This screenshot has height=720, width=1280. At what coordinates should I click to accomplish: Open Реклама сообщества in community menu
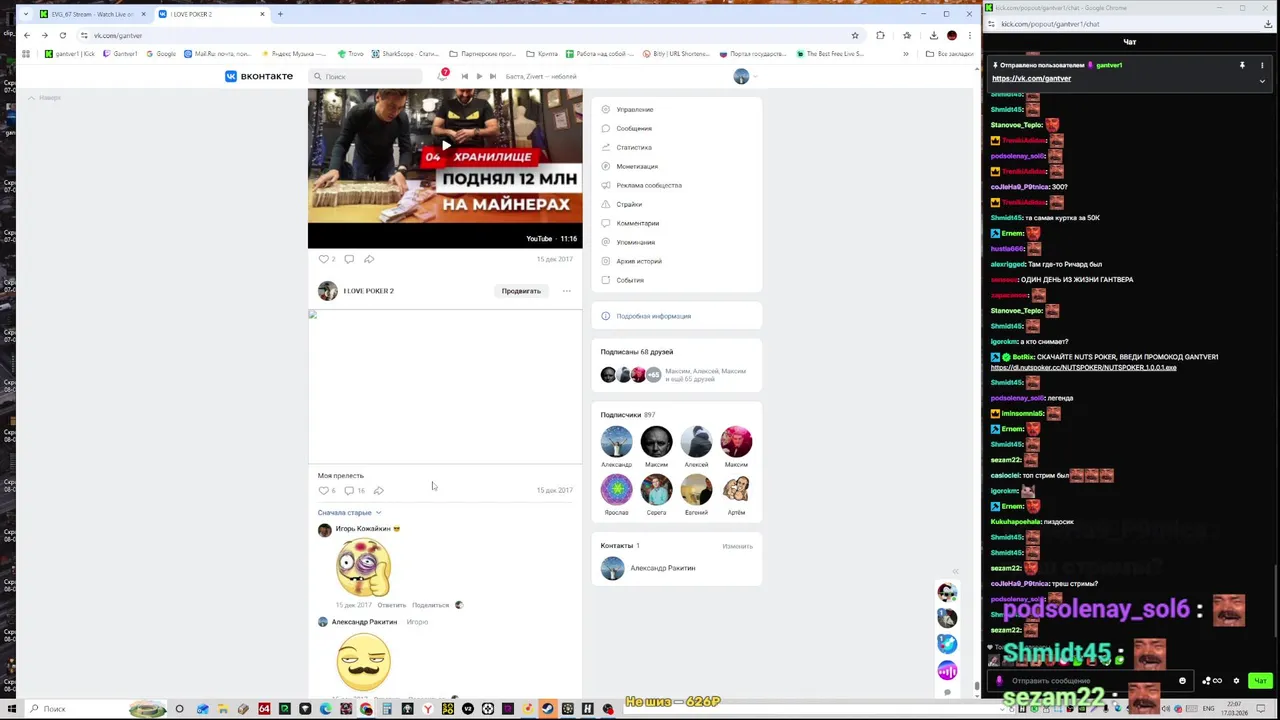pos(649,186)
